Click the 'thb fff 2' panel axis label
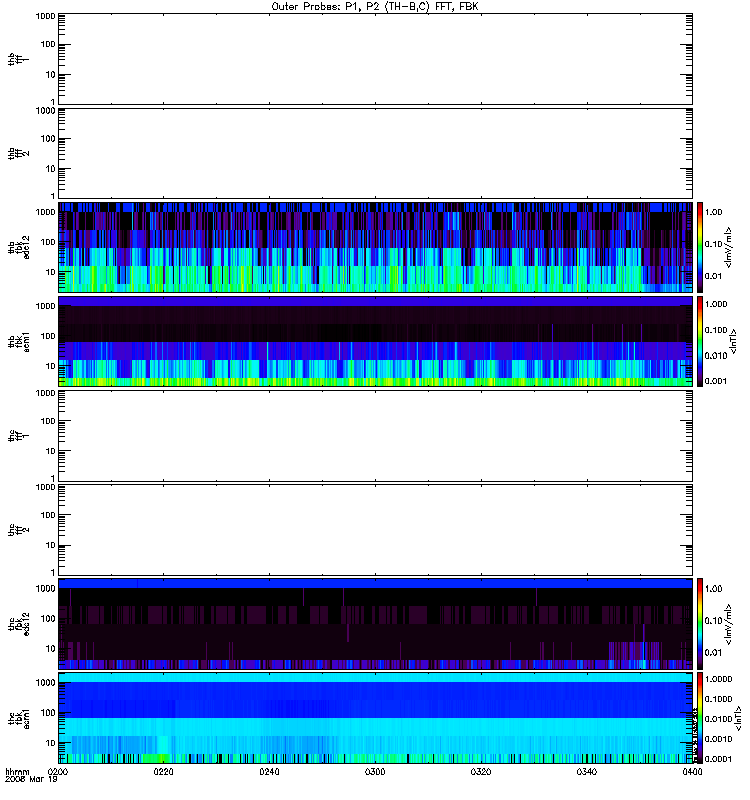The height and width of the screenshot is (800, 750). click(x=18, y=153)
